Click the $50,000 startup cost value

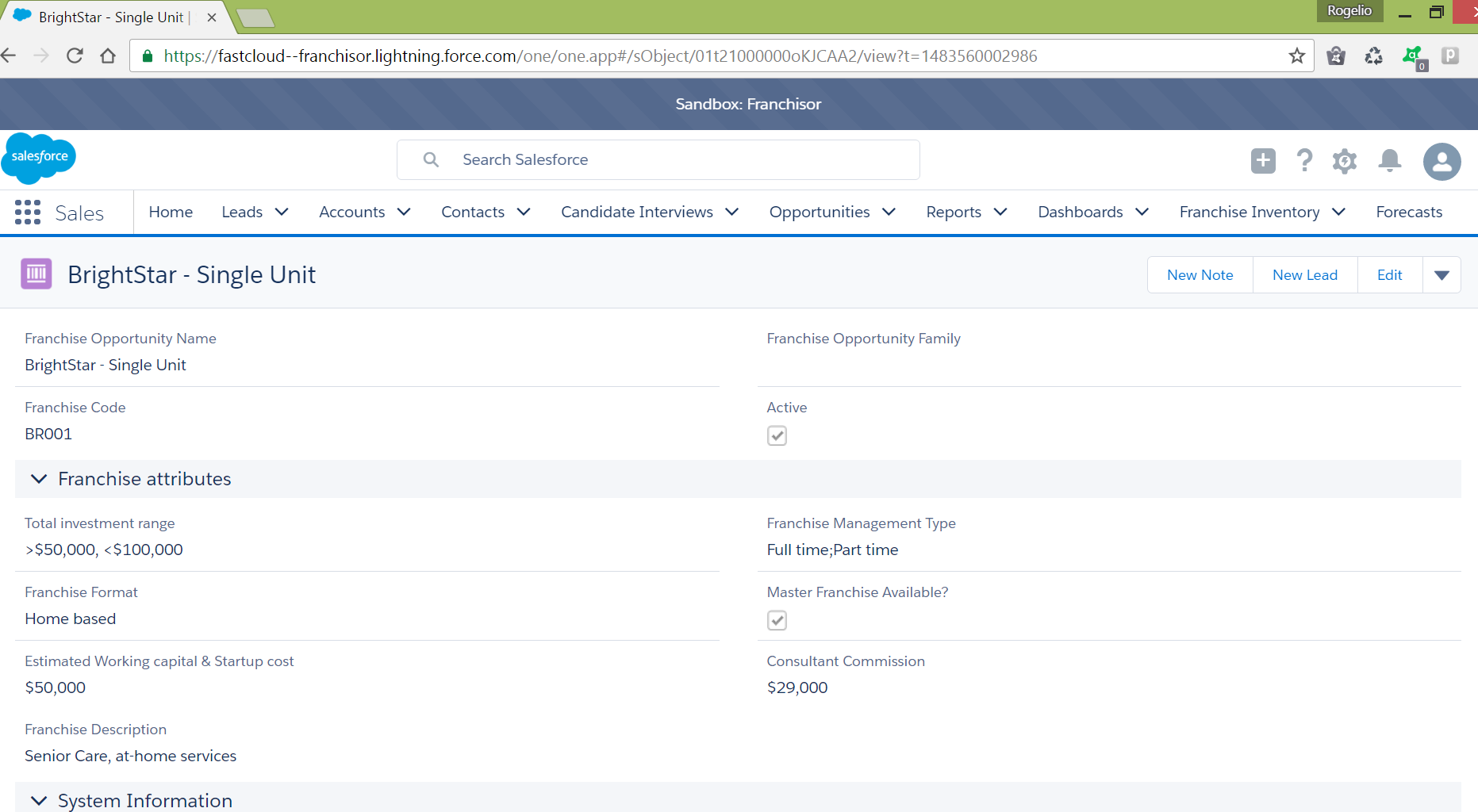click(x=56, y=688)
